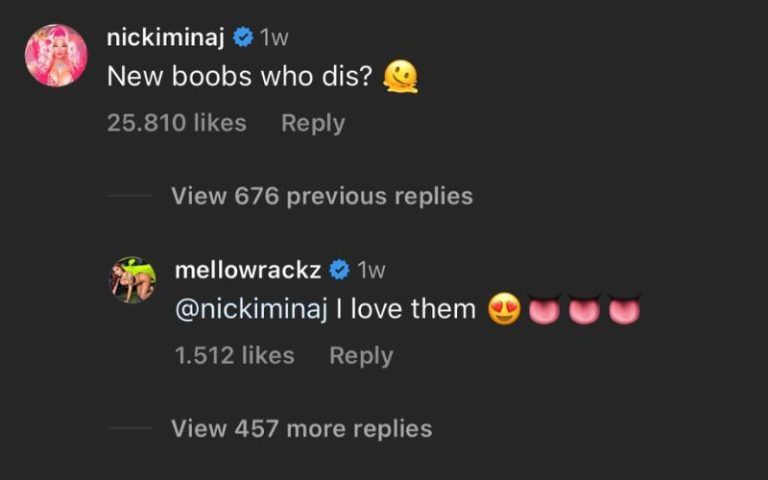Reply to mellowrackz's comment
Viewport: 768px width, 480px height.
point(361,355)
